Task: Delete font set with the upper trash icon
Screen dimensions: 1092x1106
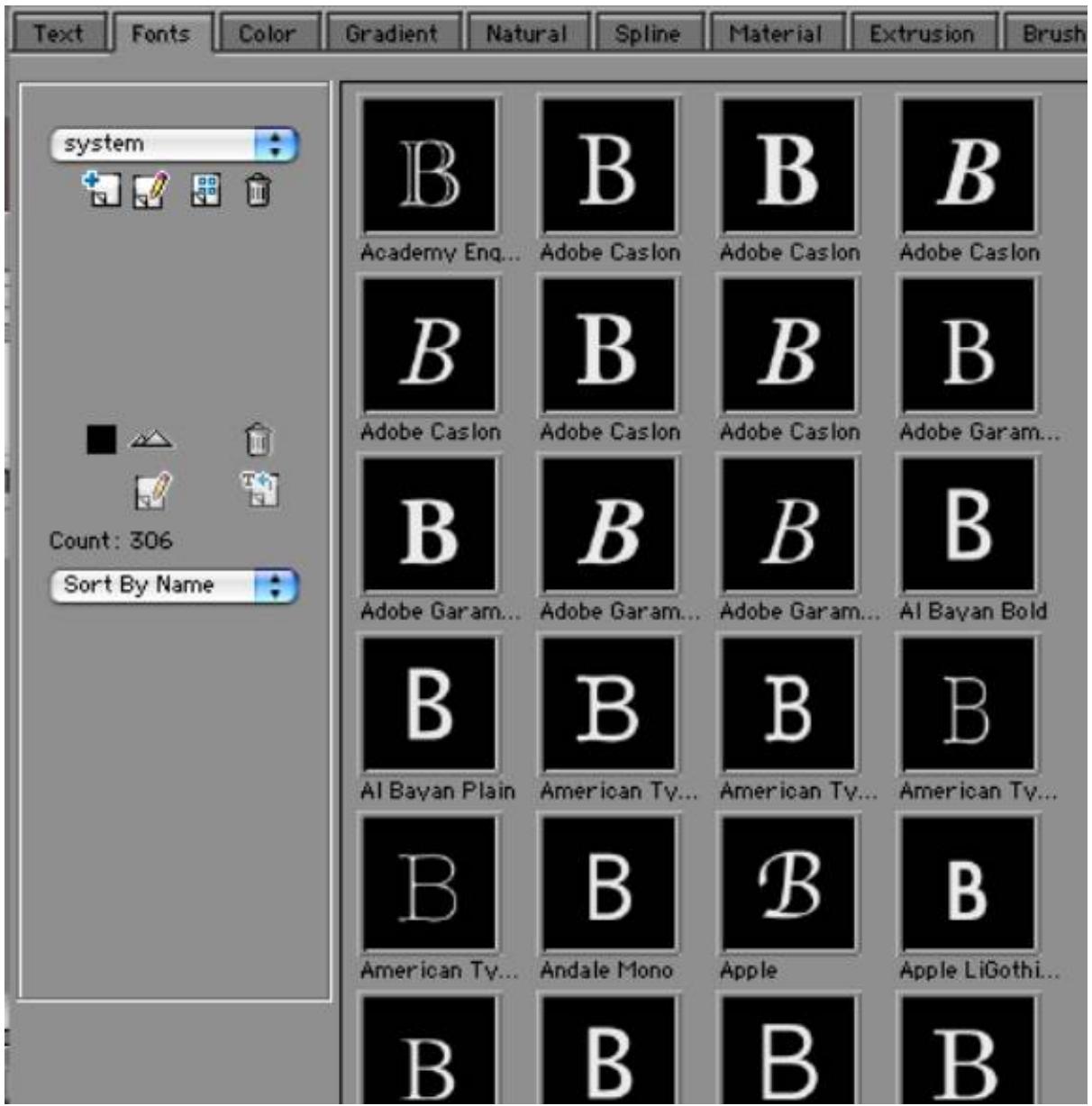Action: 258,190
